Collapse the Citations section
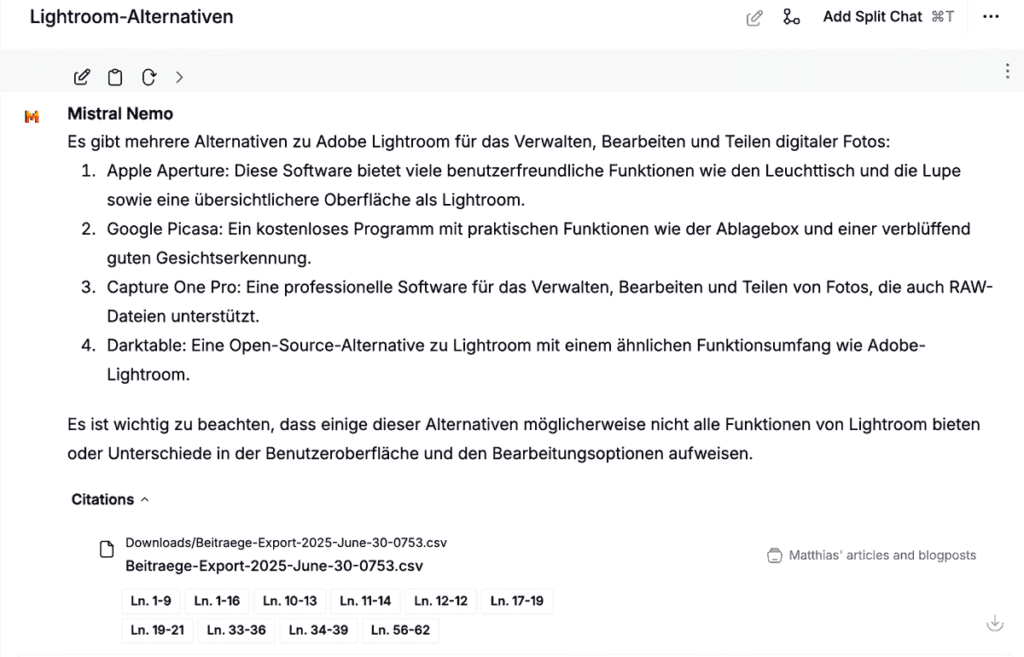The image size is (1024, 657). (110, 500)
